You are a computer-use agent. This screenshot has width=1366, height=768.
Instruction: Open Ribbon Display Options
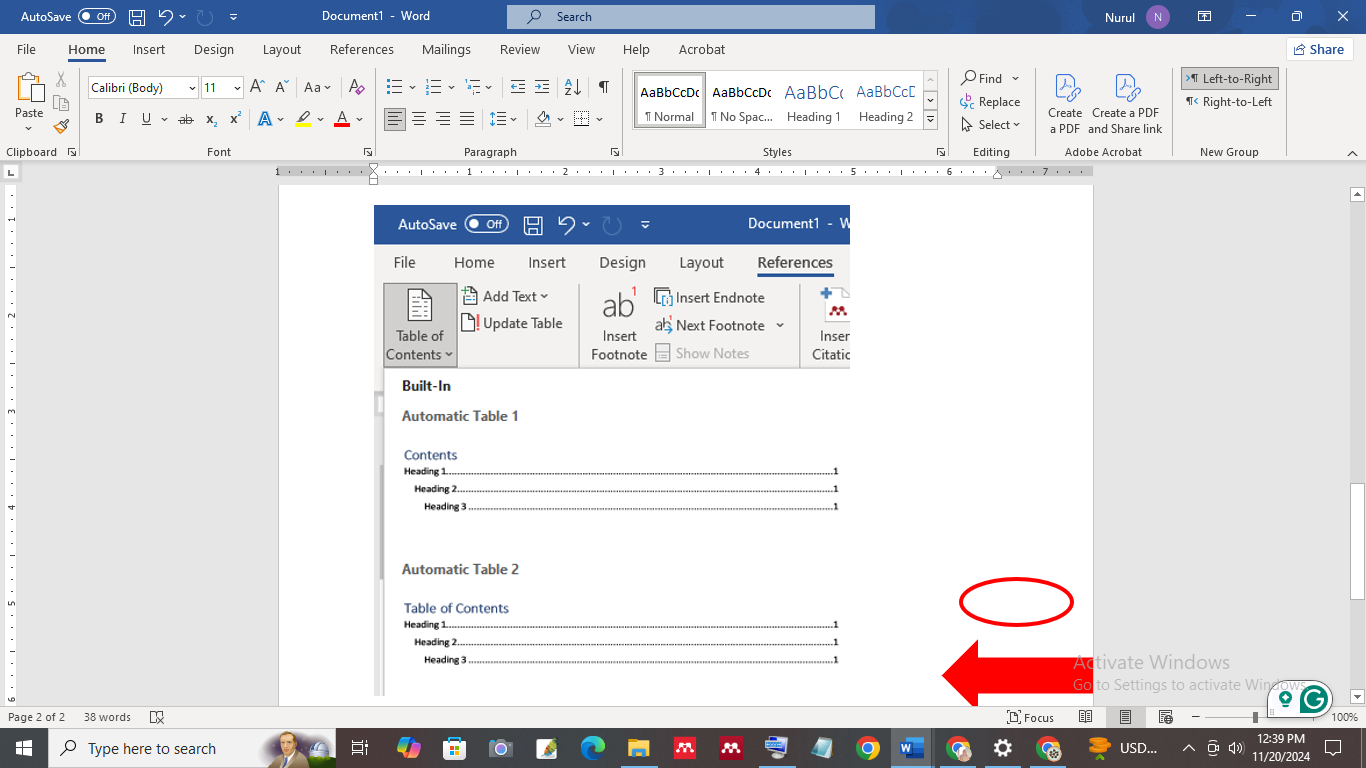click(x=1204, y=17)
